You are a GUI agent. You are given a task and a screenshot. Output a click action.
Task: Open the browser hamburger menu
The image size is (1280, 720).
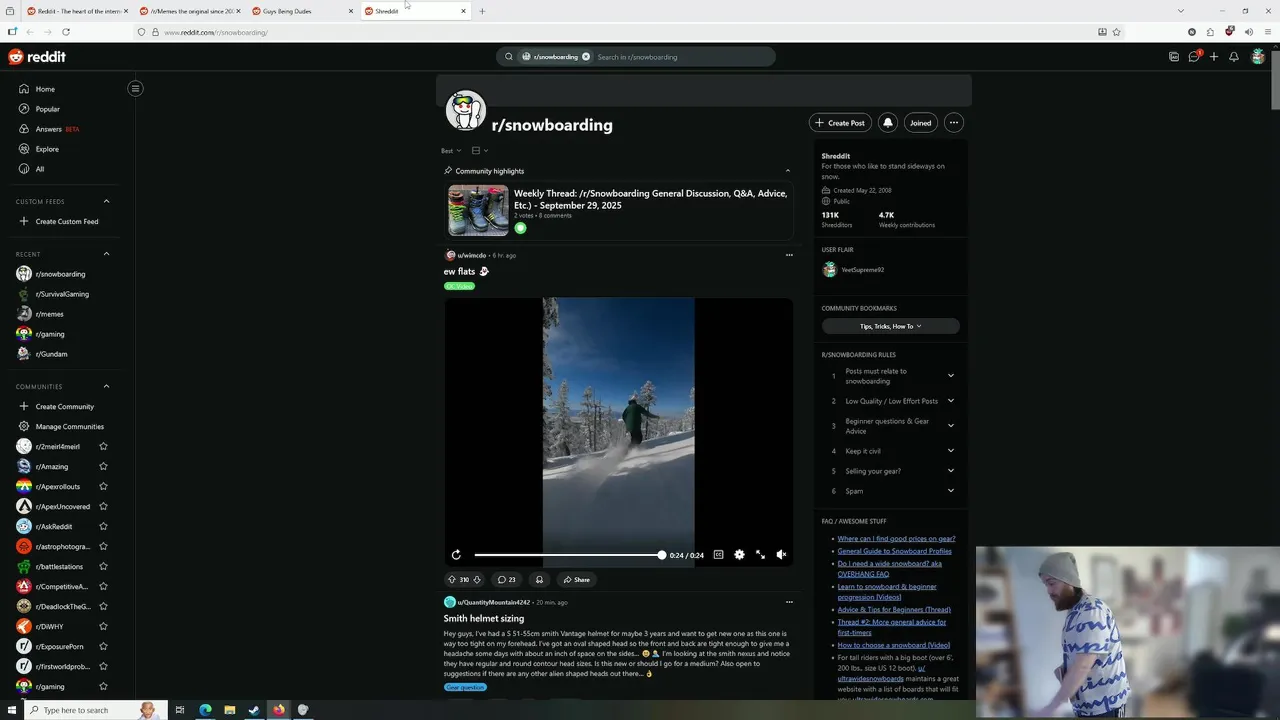1267,32
